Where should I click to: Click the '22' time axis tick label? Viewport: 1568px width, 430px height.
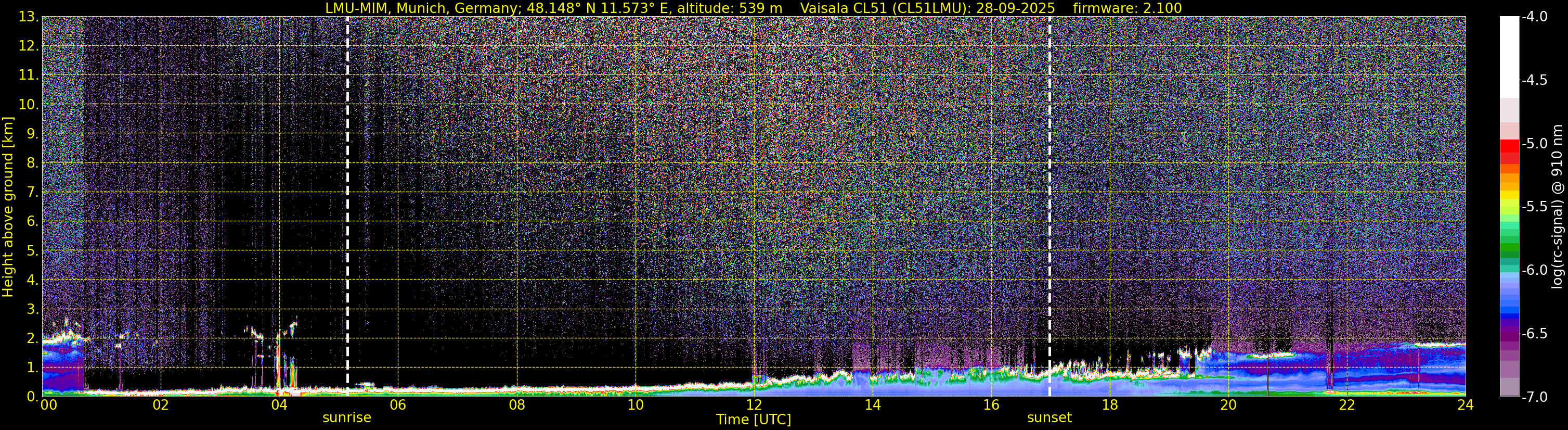(1347, 405)
